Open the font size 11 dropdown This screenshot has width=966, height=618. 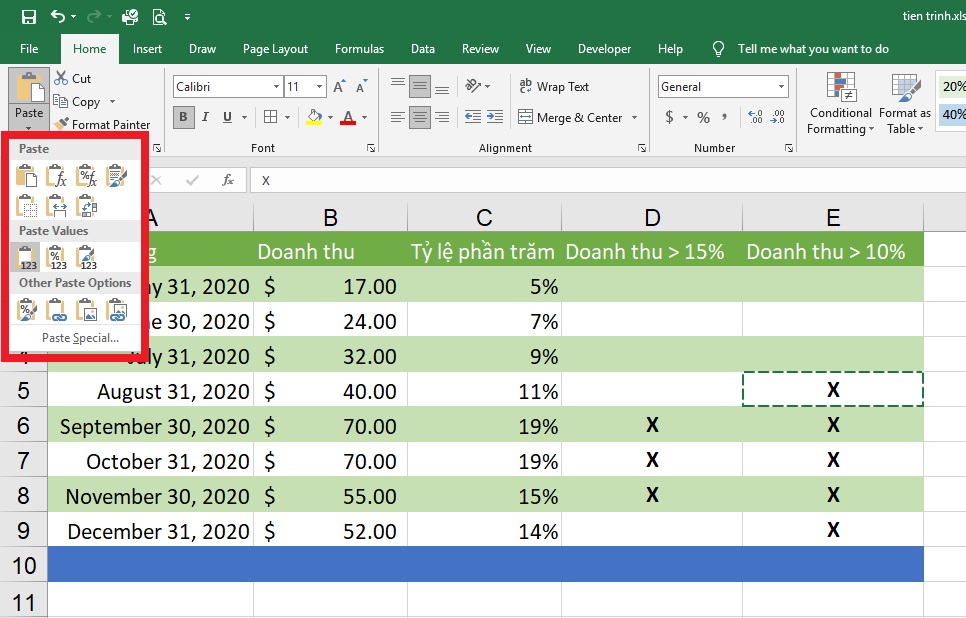click(319, 86)
